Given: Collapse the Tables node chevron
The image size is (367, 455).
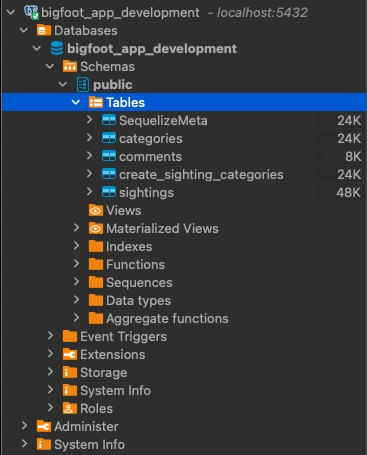Looking at the screenshot, I should (76, 102).
